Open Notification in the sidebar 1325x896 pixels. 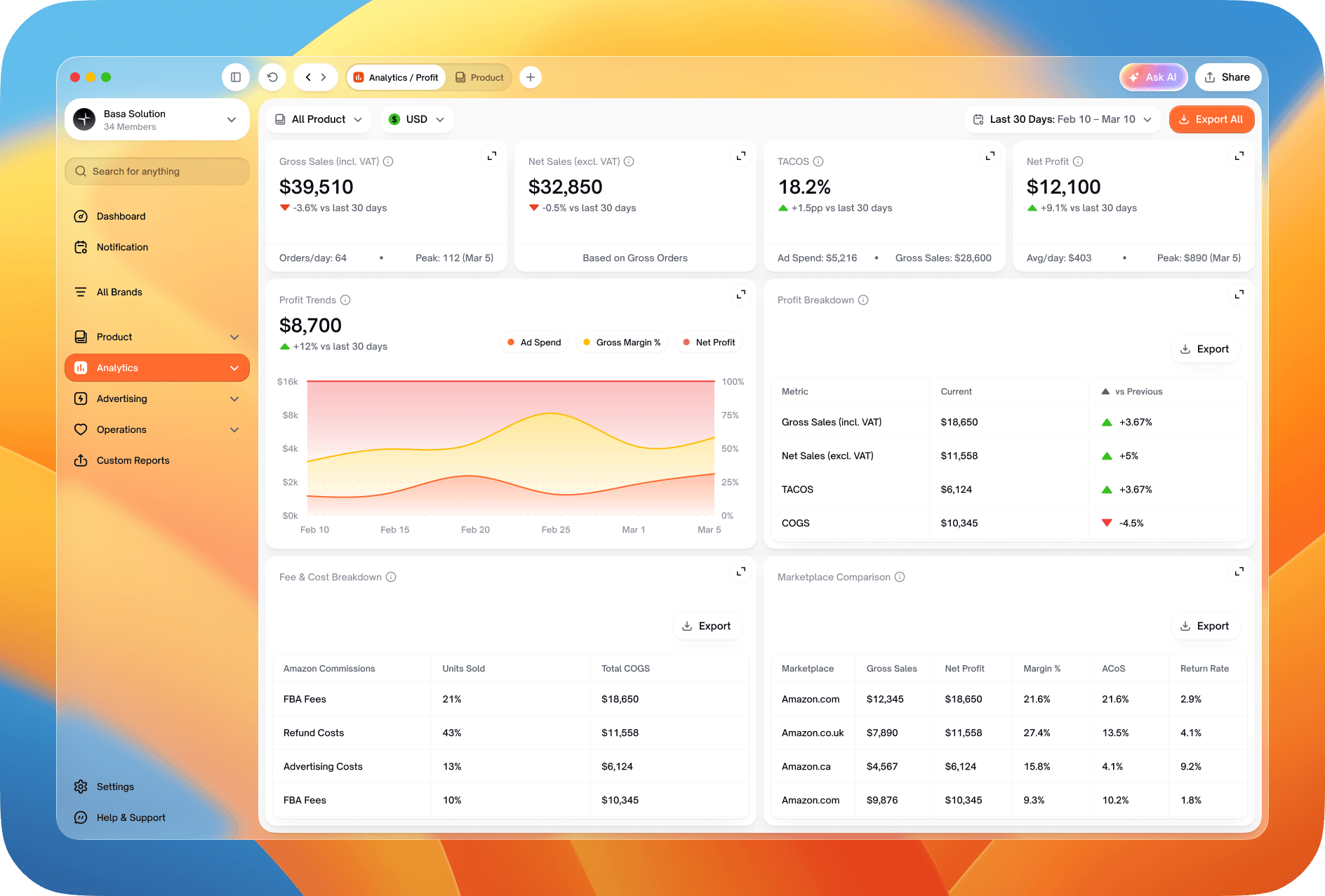tap(157, 247)
